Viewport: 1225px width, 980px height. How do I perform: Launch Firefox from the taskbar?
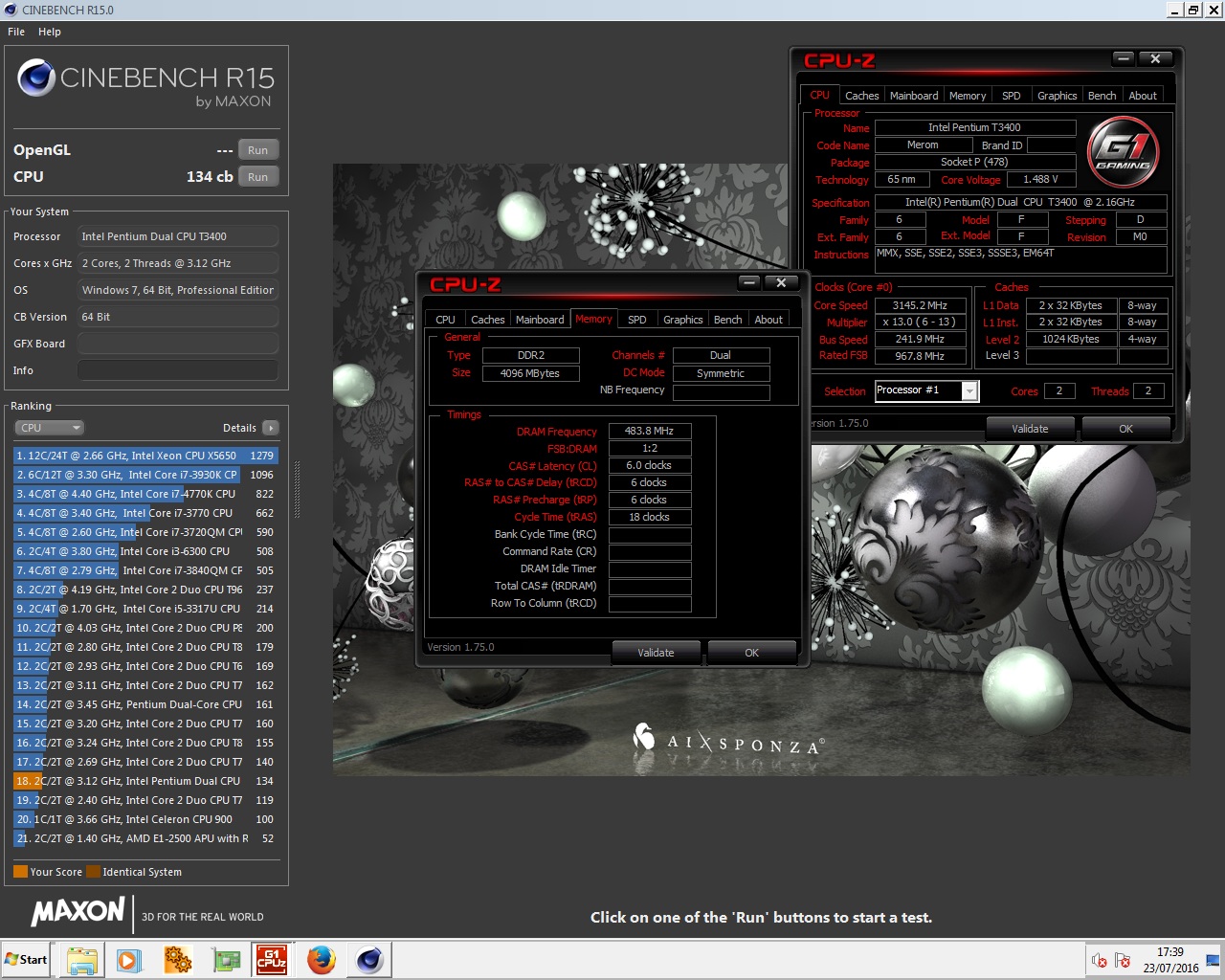(322, 960)
